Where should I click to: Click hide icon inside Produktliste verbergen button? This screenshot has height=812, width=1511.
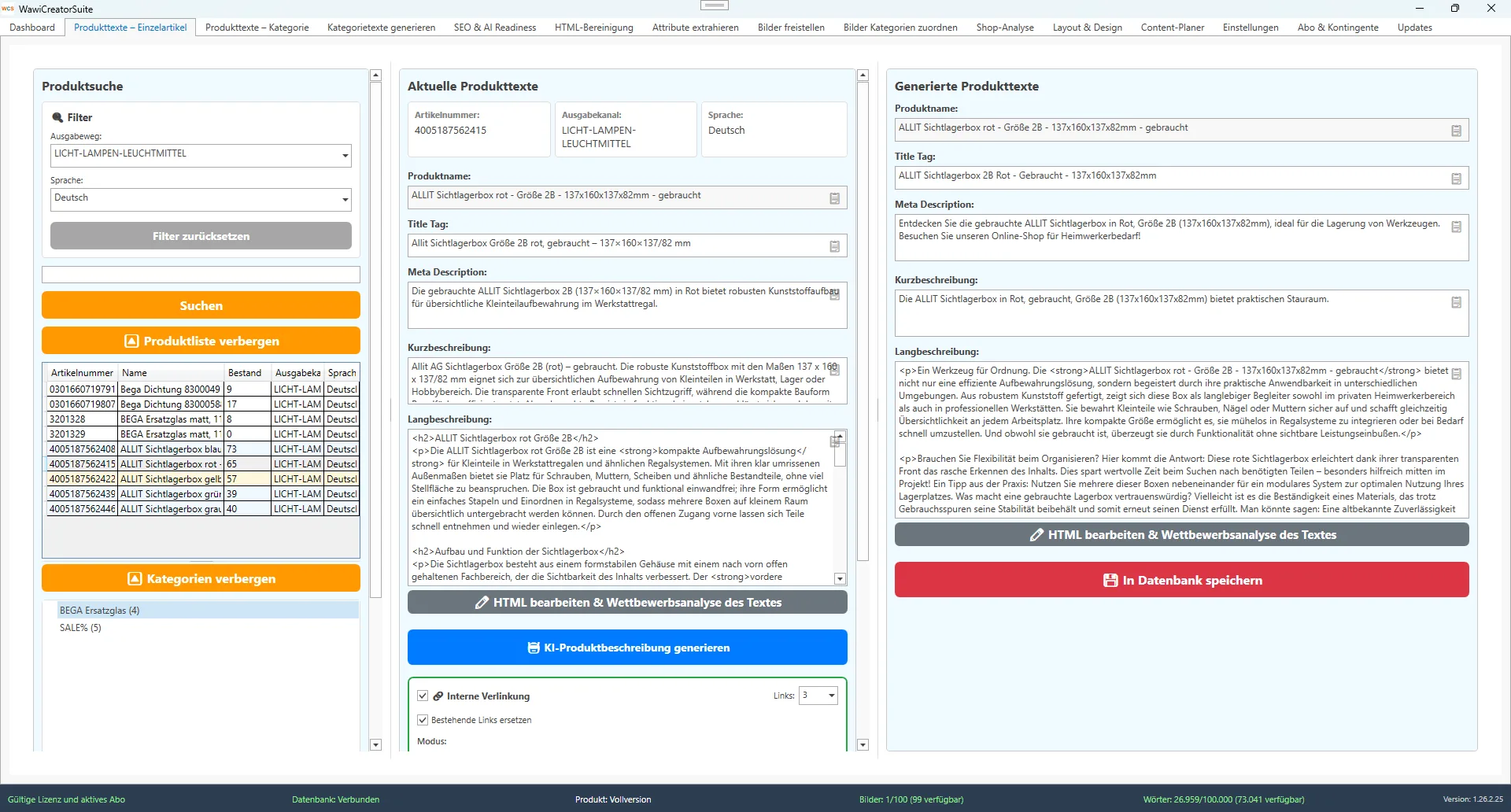(x=131, y=341)
